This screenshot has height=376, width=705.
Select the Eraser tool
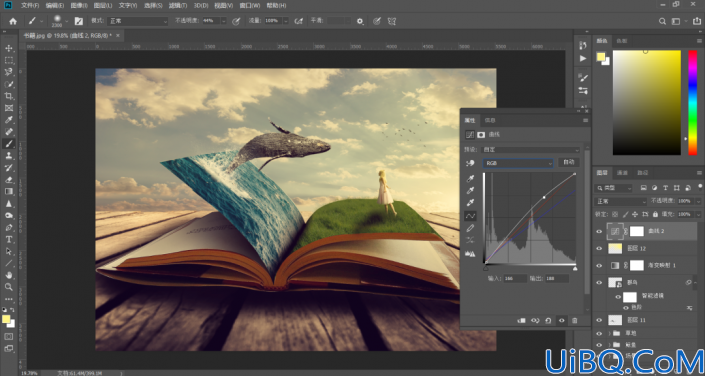point(9,179)
